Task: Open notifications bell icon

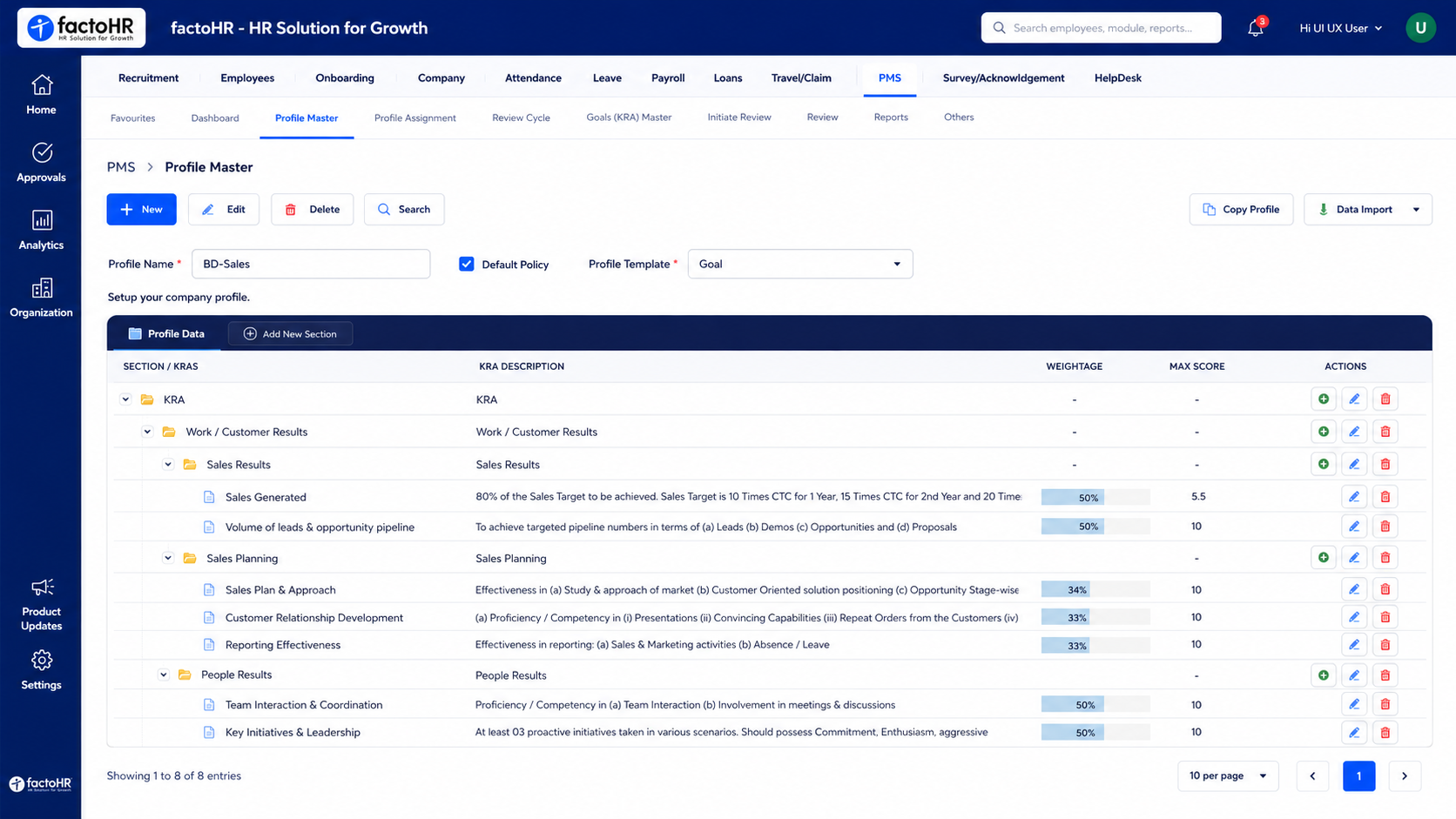Action: [x=1255, y=28]
